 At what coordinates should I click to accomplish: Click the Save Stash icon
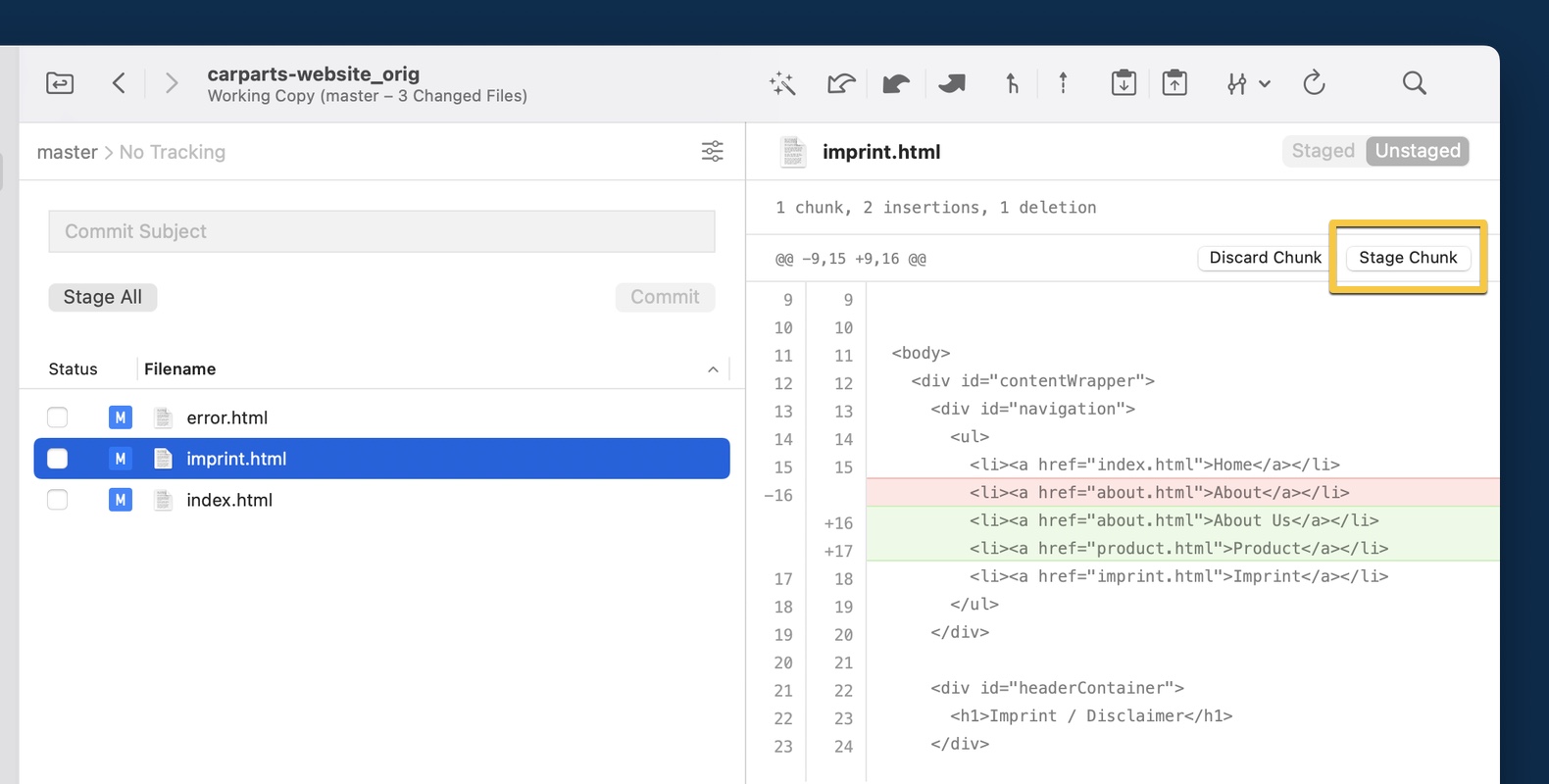[x=1124, y=83]
